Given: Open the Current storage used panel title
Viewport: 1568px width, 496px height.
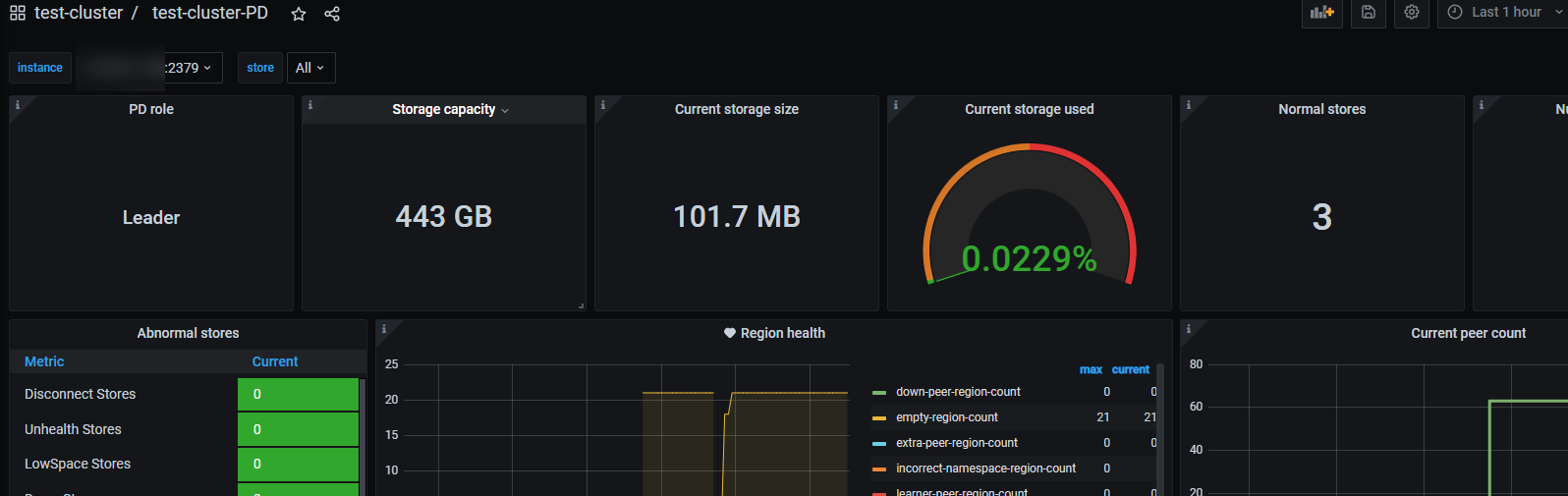Looking at the screenshot, I should (1029, 109).
